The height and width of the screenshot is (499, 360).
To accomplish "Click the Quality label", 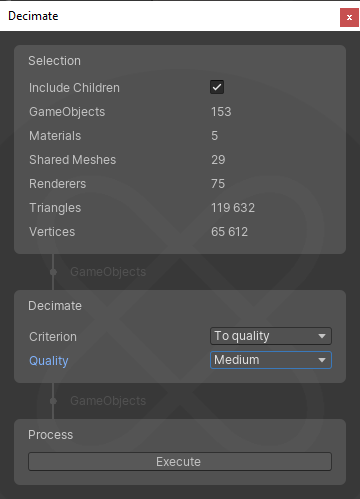I will pyautogui.click(x=49, y=361).
